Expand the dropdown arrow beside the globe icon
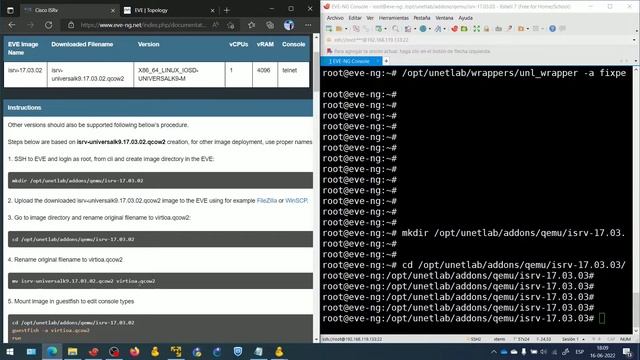The image size is (640, 360). coord(430,29)
